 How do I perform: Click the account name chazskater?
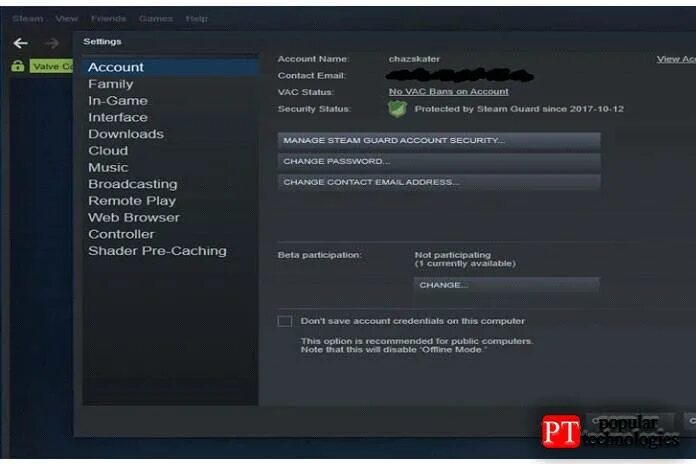coord(414,59)
